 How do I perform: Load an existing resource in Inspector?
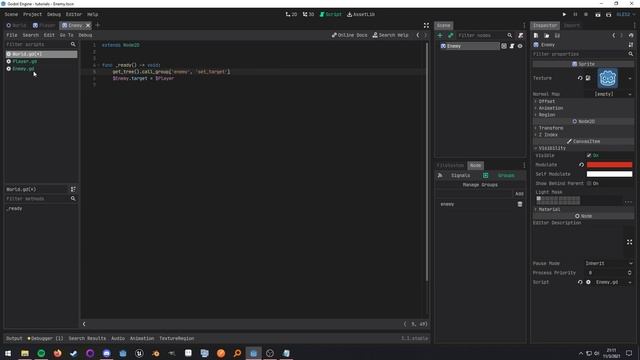pos(547,36)
